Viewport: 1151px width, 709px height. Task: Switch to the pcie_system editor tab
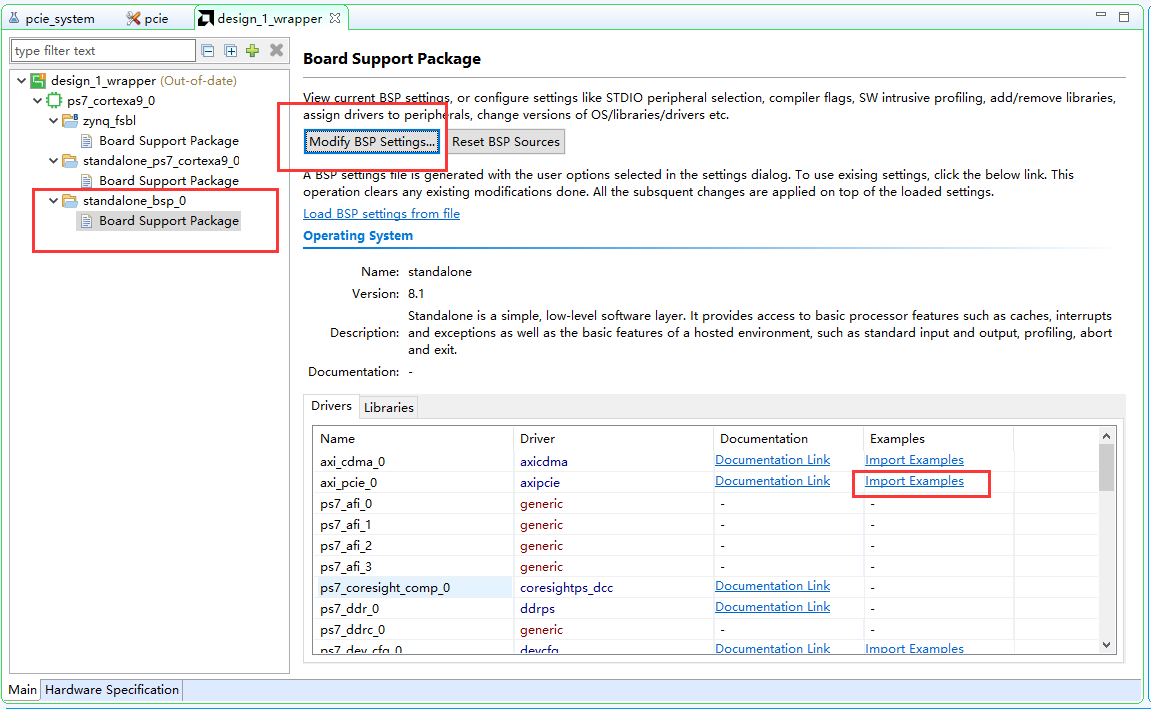coord(51,18)
